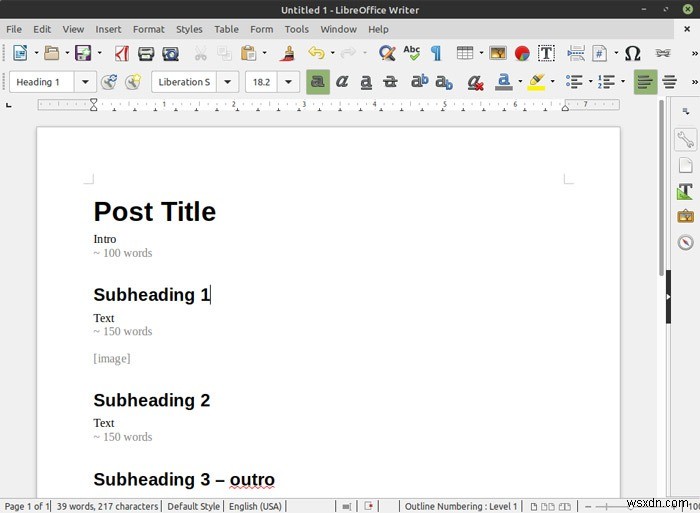Open the Insert menu
The height and width of the screenshot is (513, 700).
pos(108,29)
